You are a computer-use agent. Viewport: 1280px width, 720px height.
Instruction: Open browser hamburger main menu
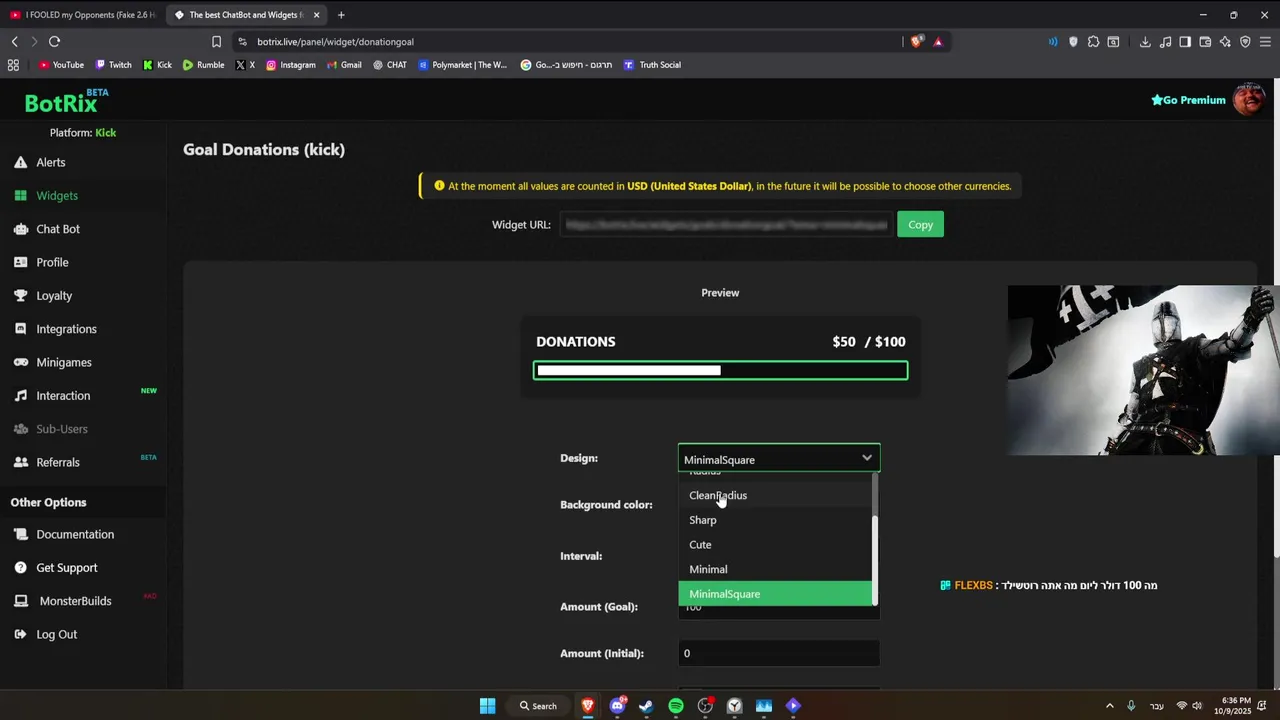[x=1265, y=42]
